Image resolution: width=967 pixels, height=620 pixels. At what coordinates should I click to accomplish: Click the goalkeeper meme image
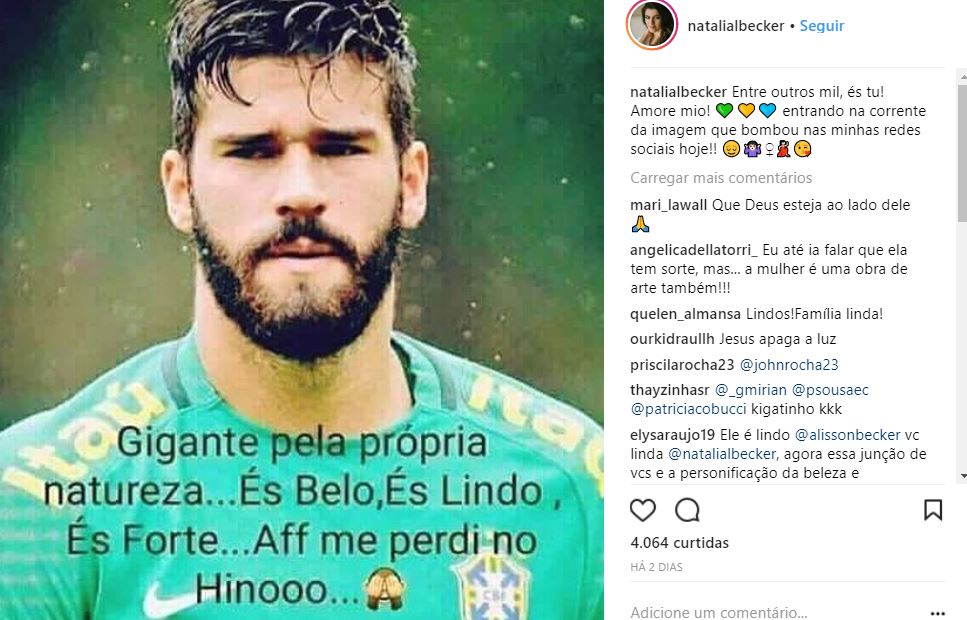click(302, 310)
